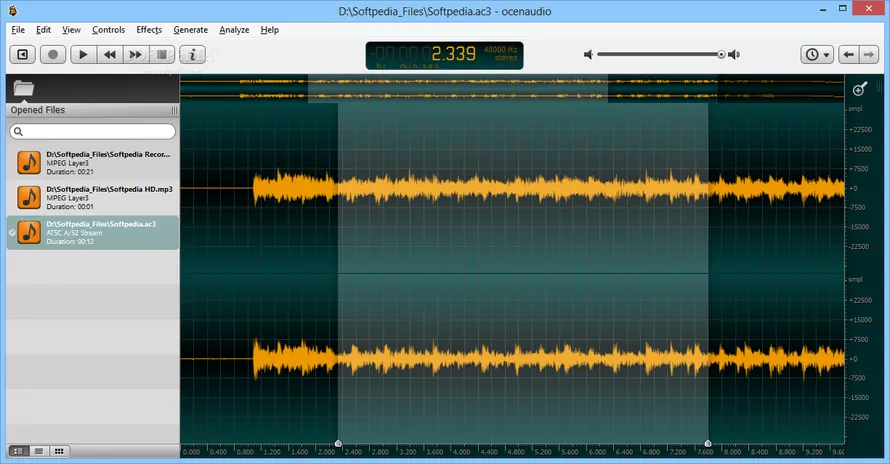Click the overview waveform strip at top
The image size is (890, 464).
pyautogui.click(x=512, y=89)
